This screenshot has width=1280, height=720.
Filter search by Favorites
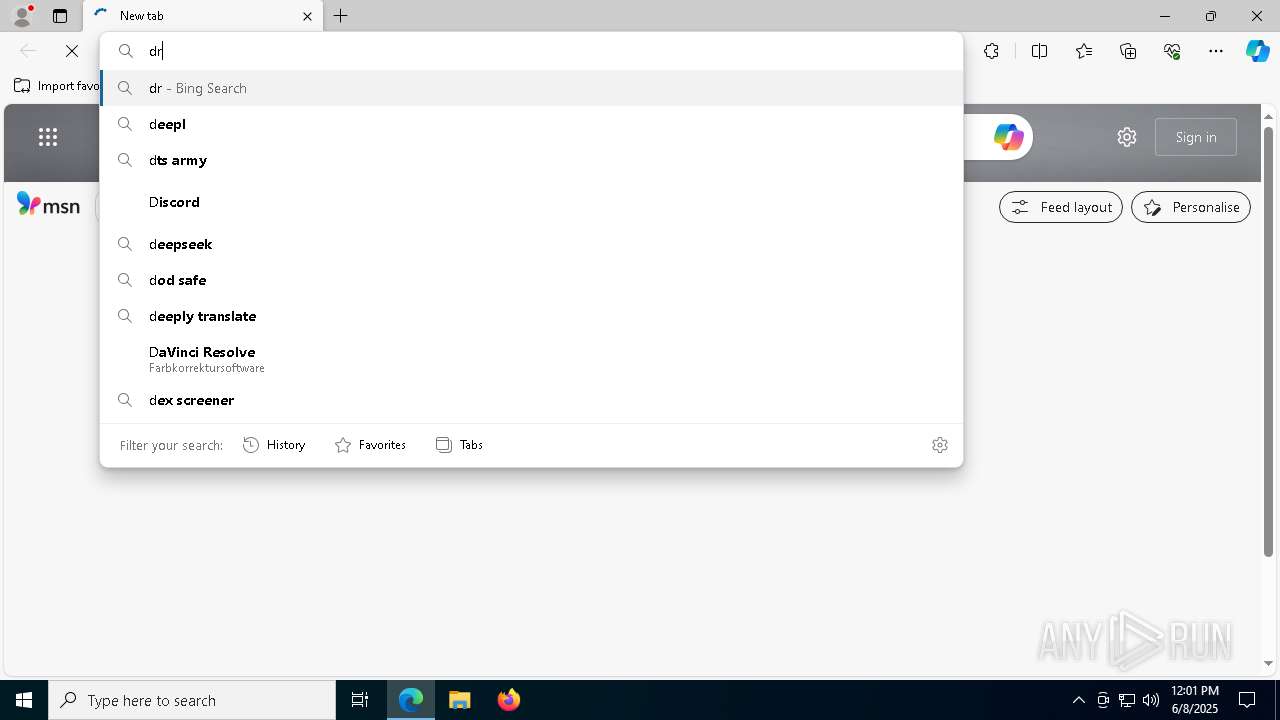coord(370,445)
